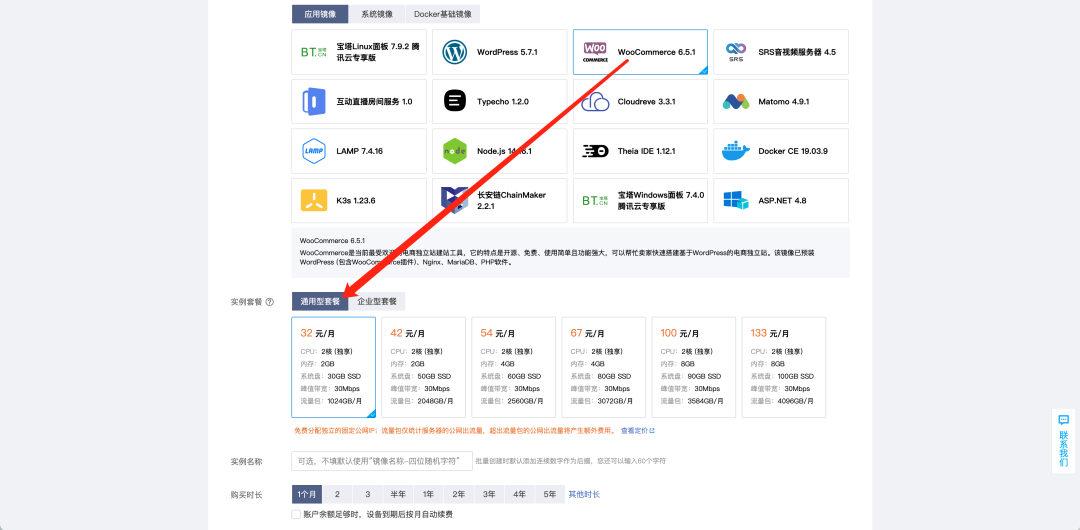Click the help icon beside 实例套餐
Viewport: 1080px width, 530px height.
click(270, 302)
